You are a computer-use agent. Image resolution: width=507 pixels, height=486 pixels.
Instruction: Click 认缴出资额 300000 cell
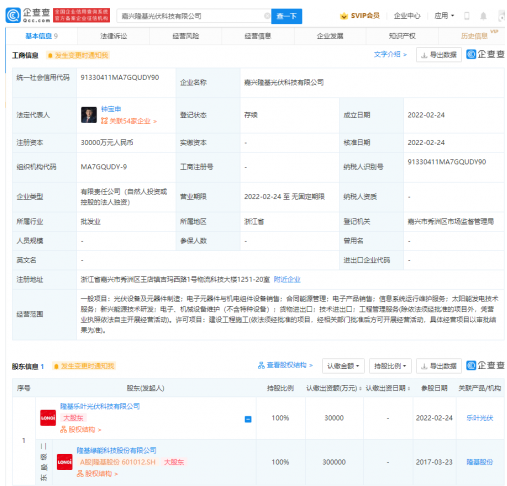coord(334,462)
